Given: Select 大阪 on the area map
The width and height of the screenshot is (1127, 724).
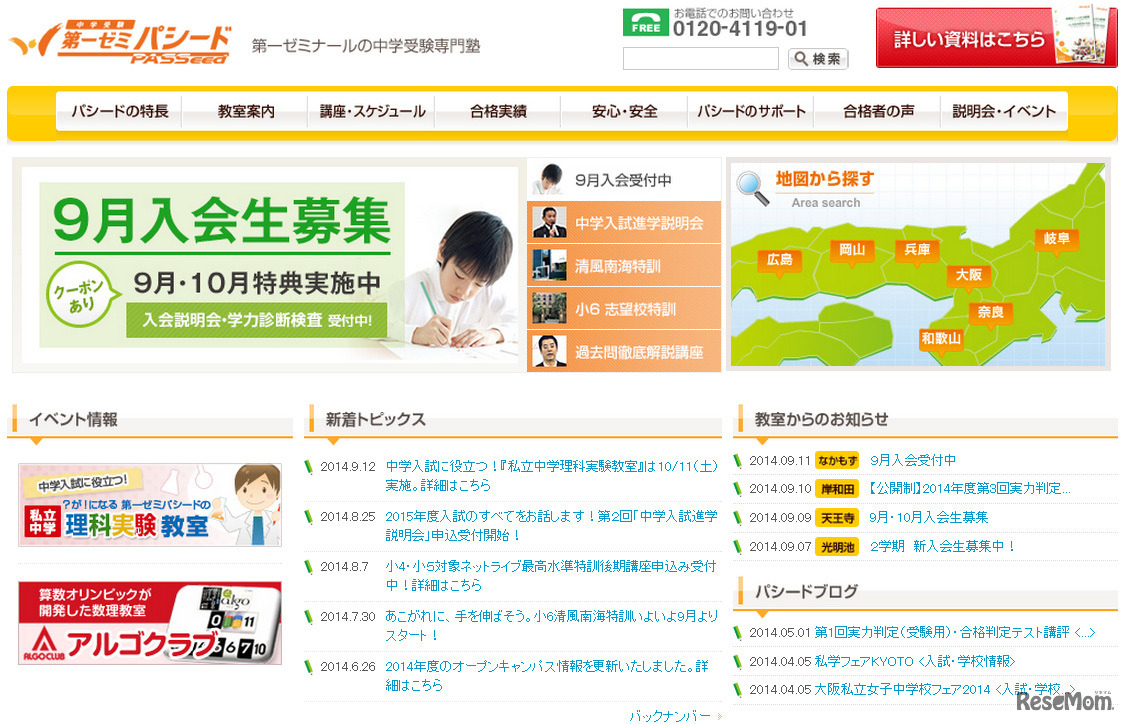Looking at the screenshot, I should click(x=968, y=276).
